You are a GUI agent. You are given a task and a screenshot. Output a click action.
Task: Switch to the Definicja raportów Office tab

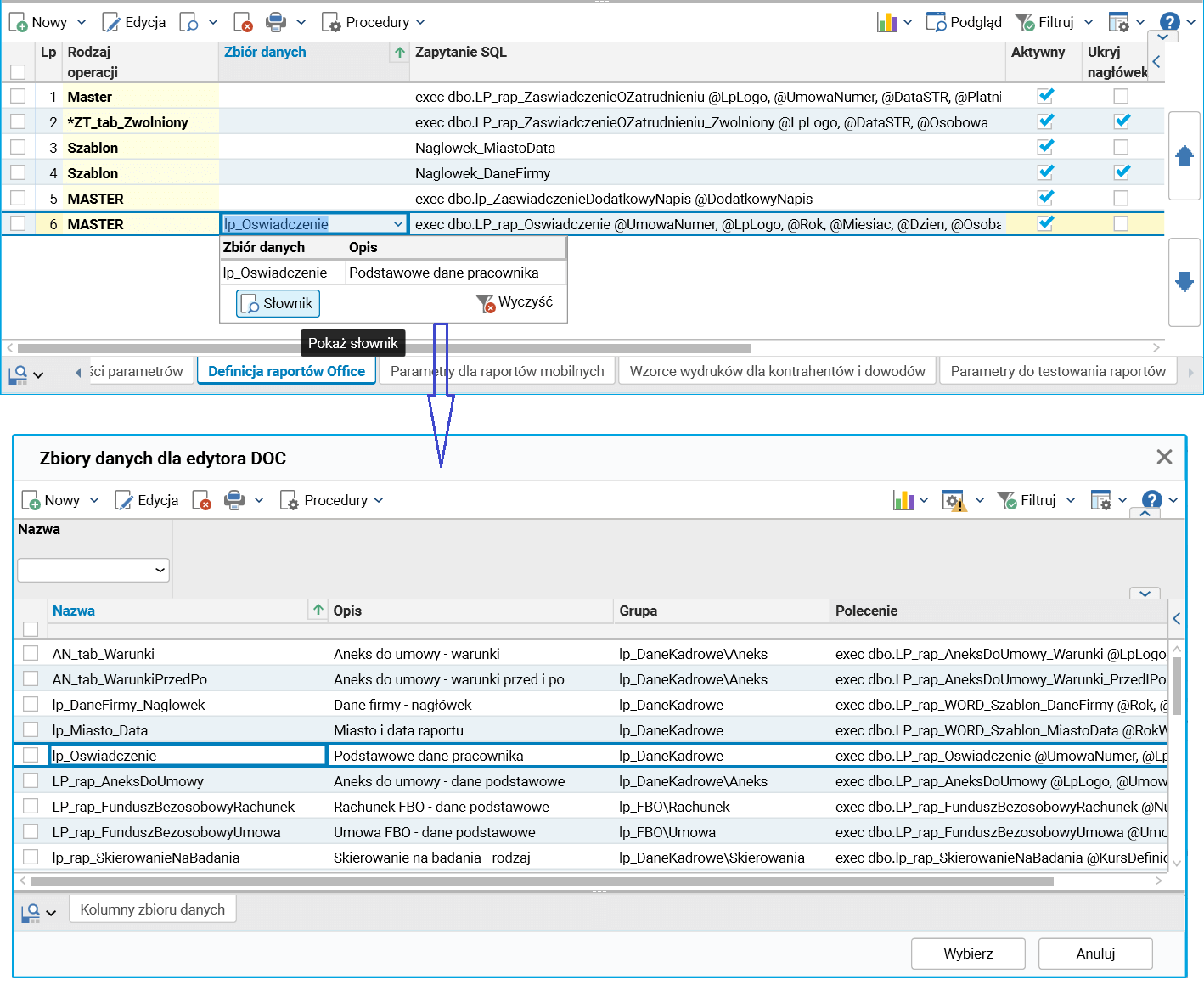(287, 371)
